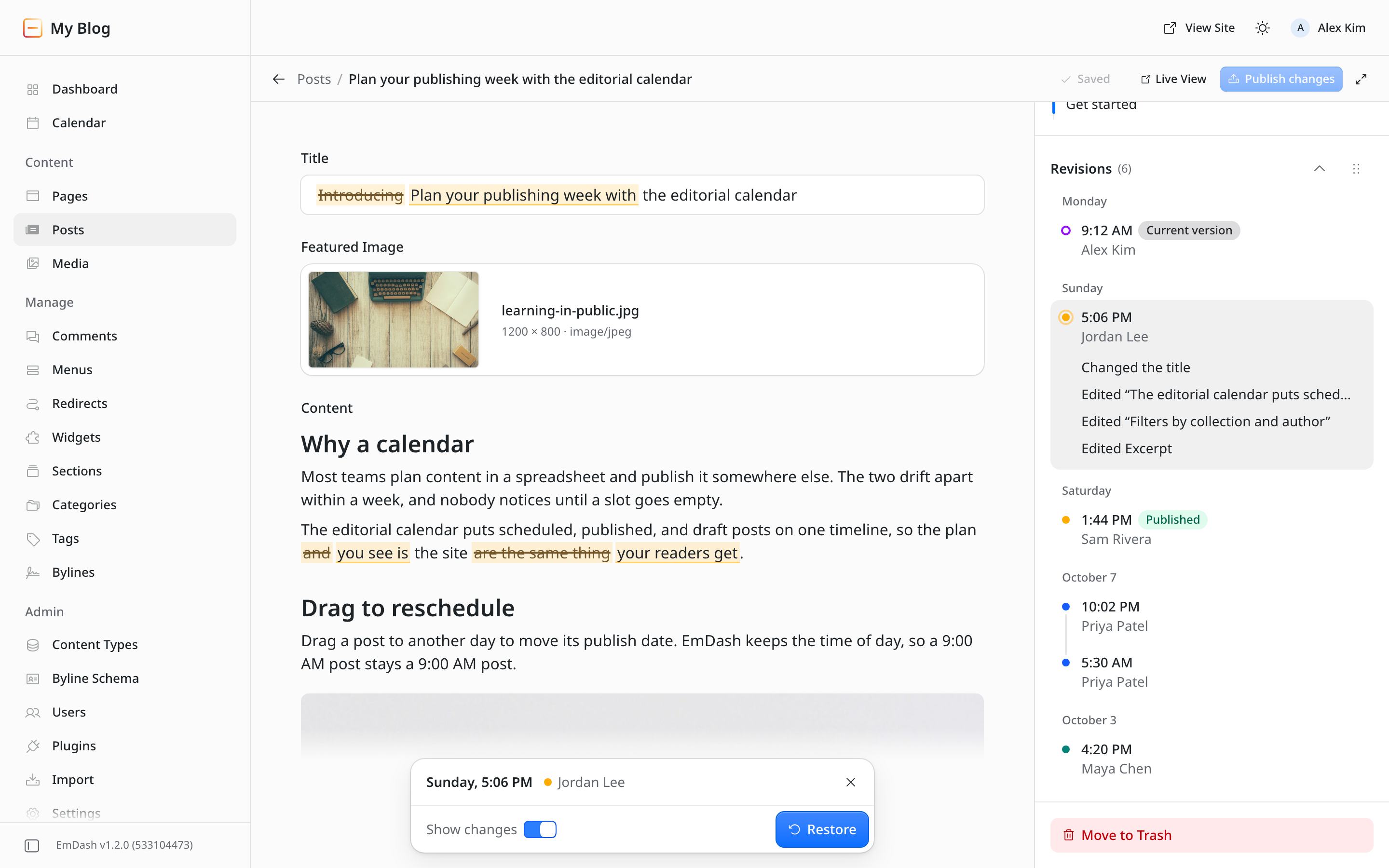Select Saturday 1:44 PM published revision

(1211, 529)
